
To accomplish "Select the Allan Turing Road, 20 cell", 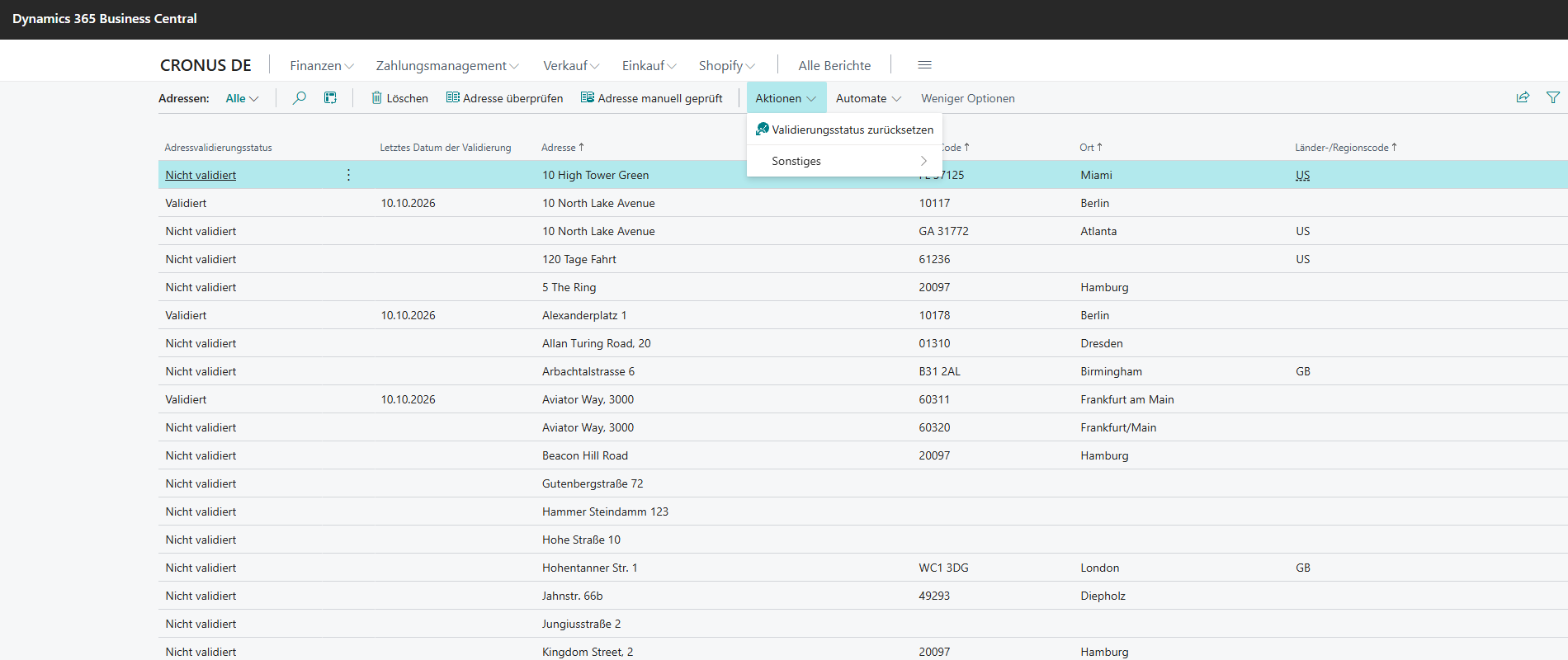I will tap(597, 343).
